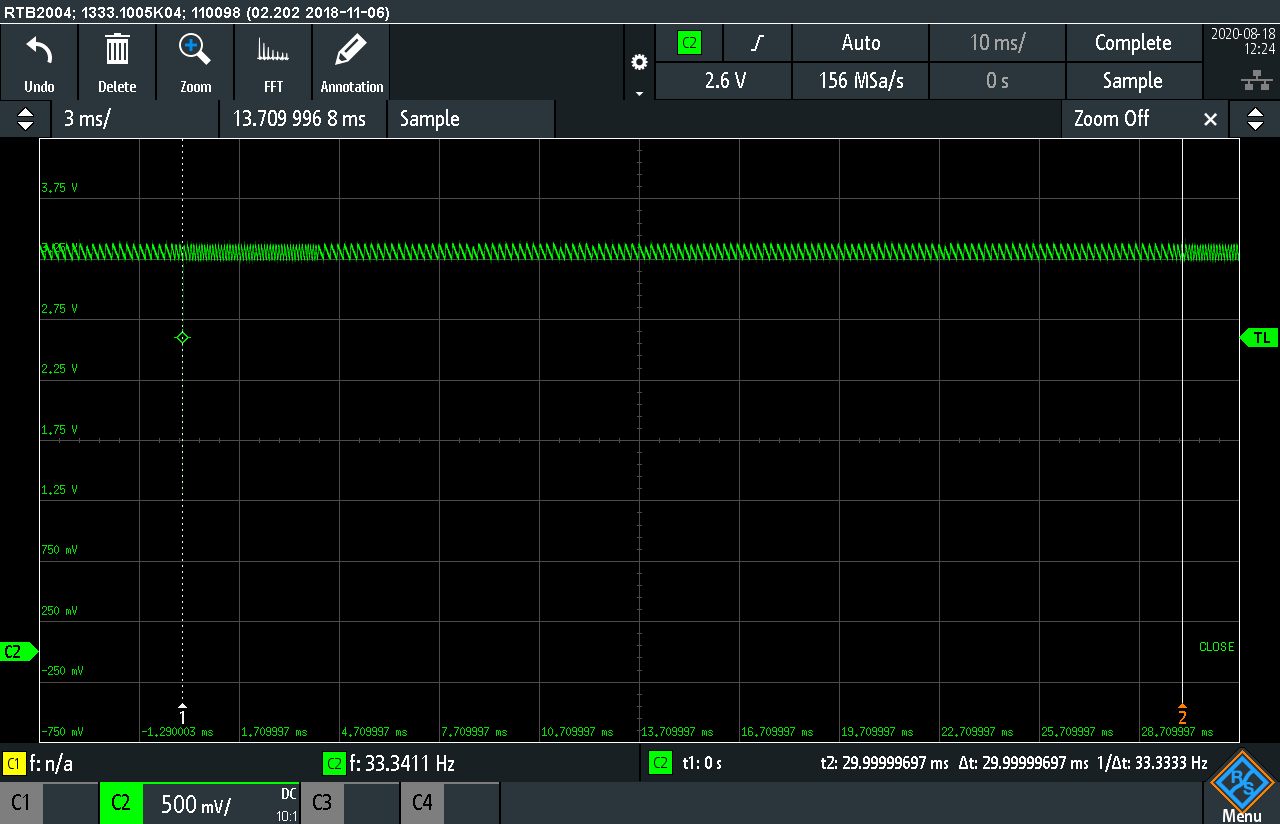
Task: Click the 1/Δt 33.3333 Hz readout
Action: click(1152, 764)
